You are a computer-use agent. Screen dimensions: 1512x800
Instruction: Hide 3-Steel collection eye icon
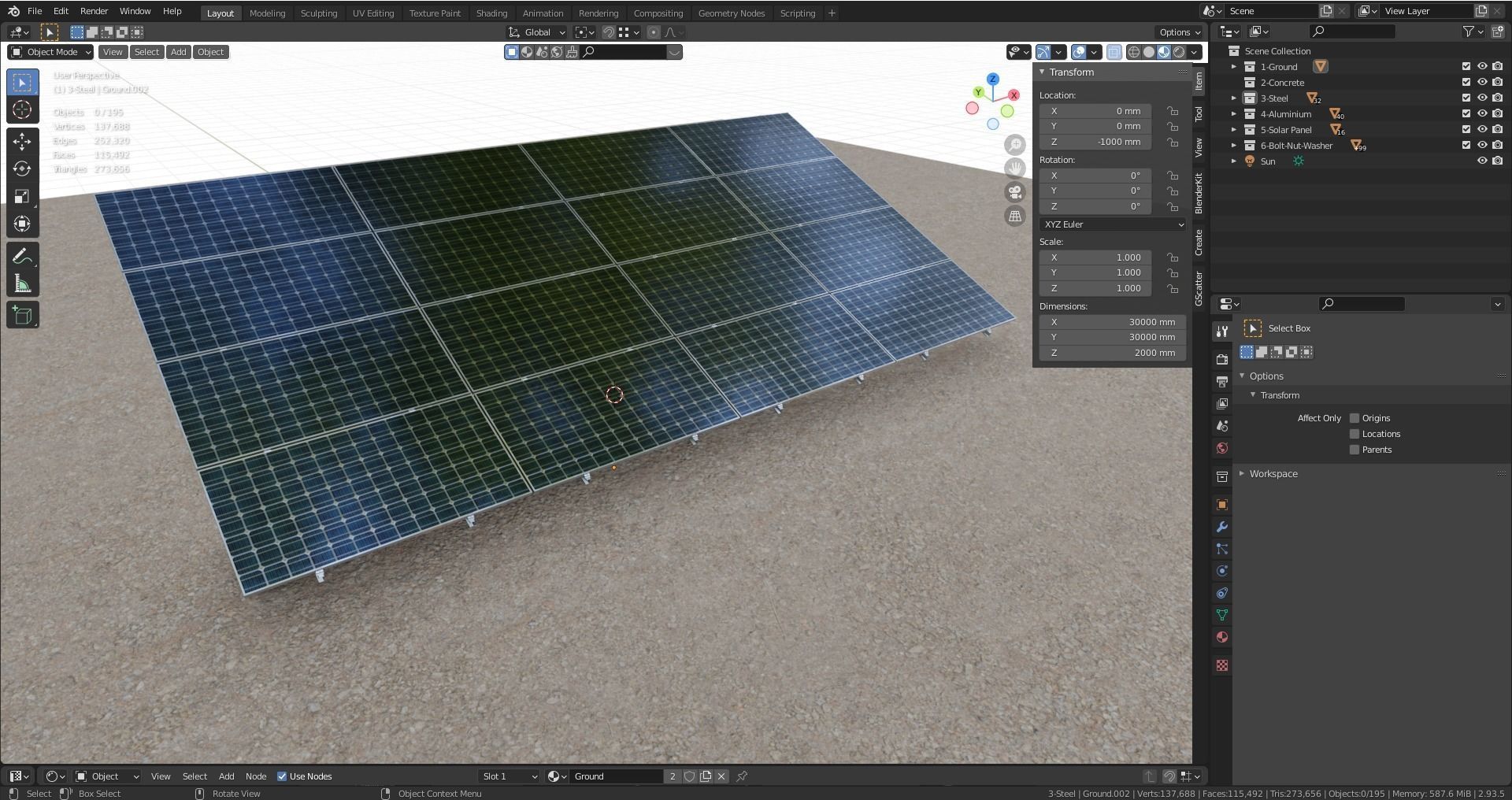click(x=1482, y=98)
